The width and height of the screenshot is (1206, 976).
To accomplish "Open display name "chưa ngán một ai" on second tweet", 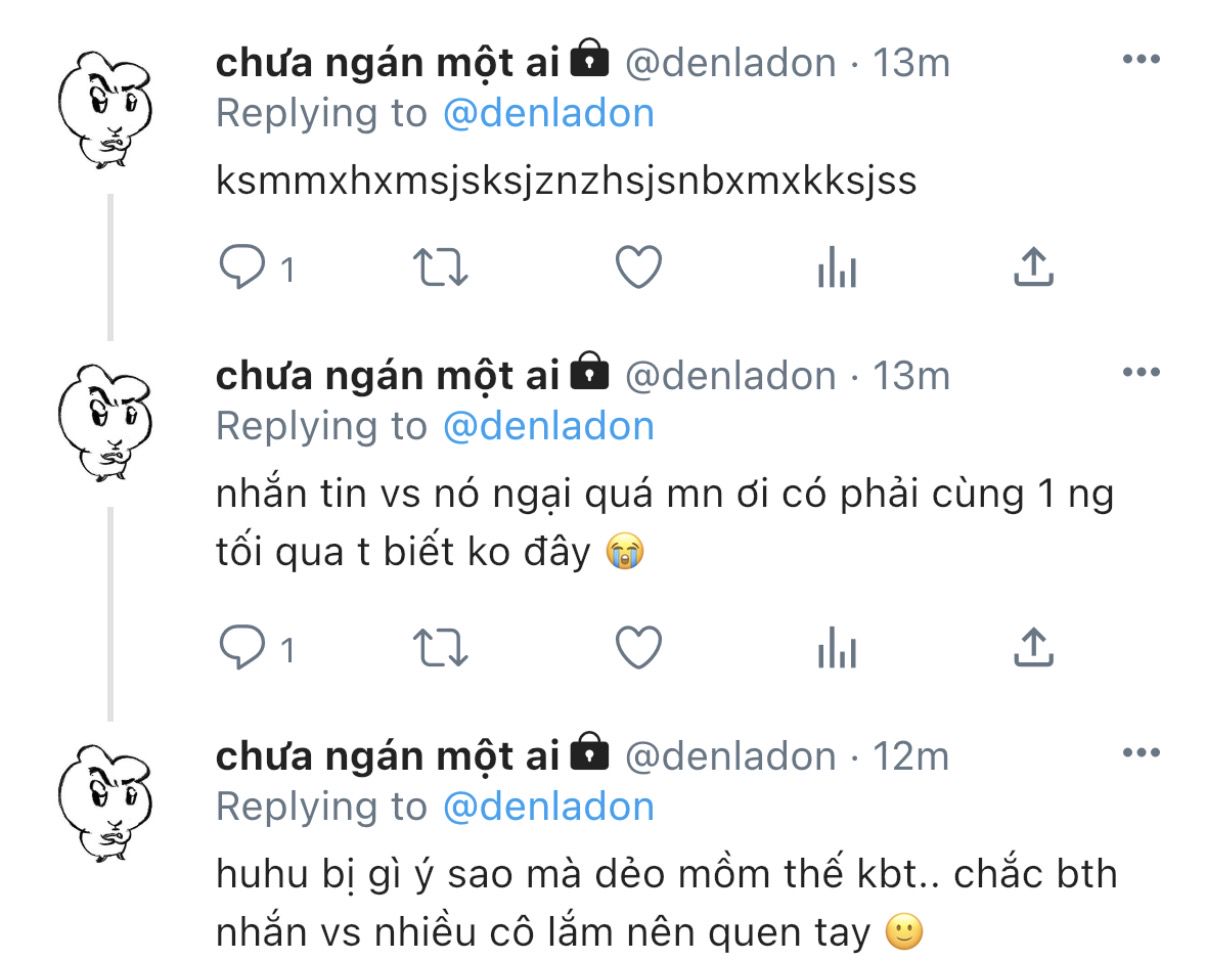I will 390,375.
